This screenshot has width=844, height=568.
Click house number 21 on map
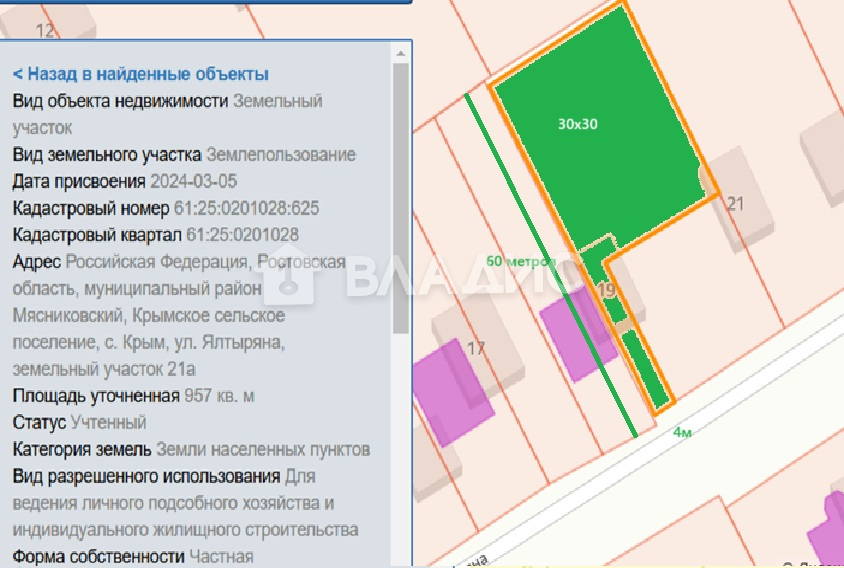(x=735, y=204)
